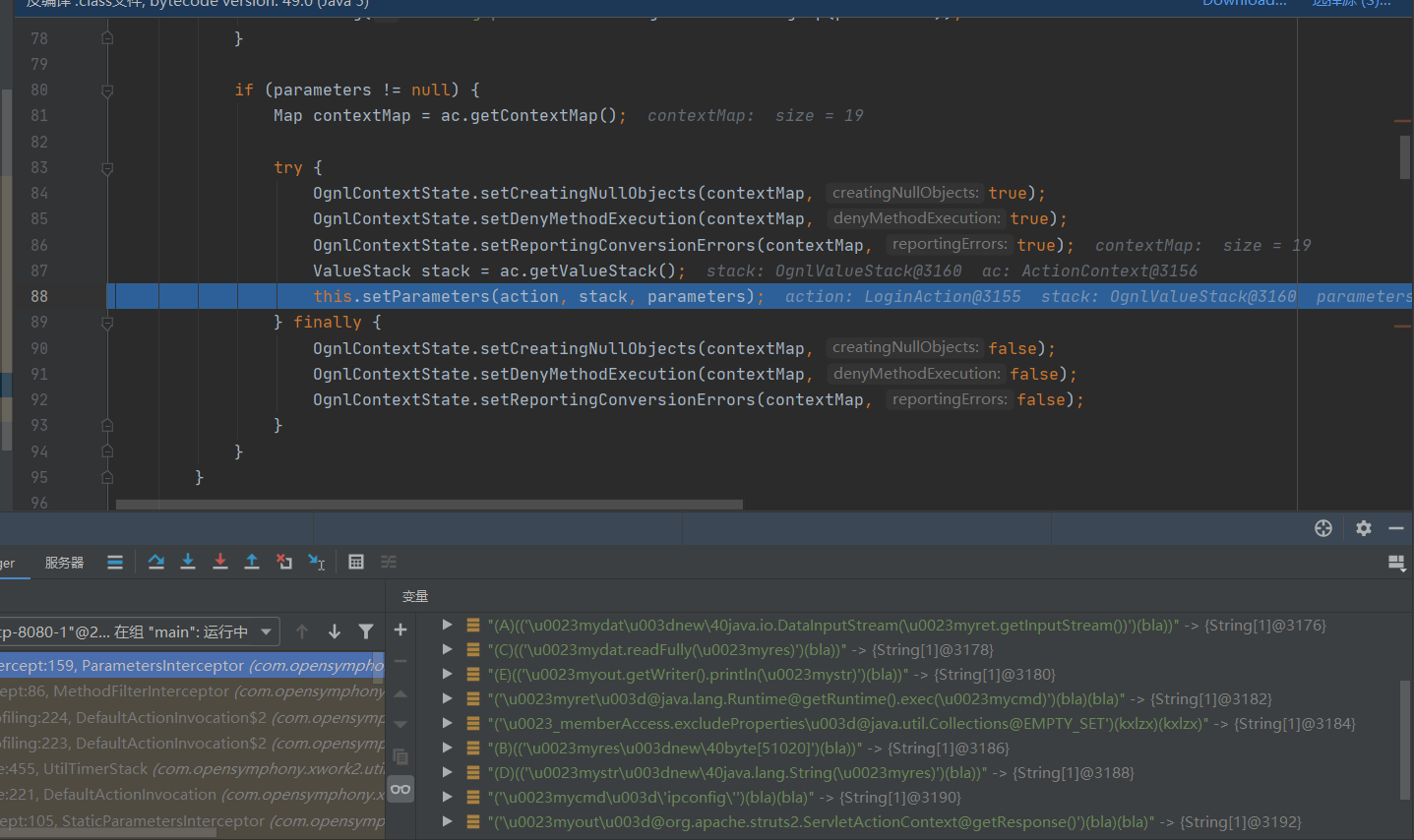Screen dimensions: 1414x840
Task: Click the red Force Step Into icon
Action: click(x=220, y=562)
